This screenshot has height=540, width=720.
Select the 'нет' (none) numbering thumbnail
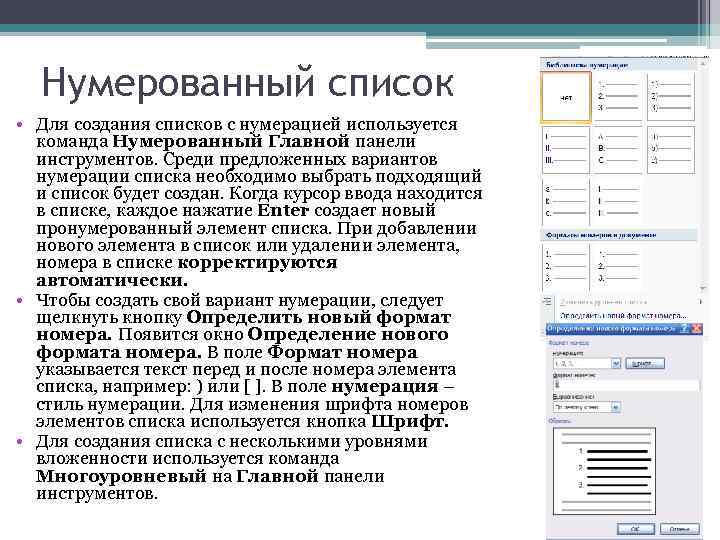pos(566,97)
